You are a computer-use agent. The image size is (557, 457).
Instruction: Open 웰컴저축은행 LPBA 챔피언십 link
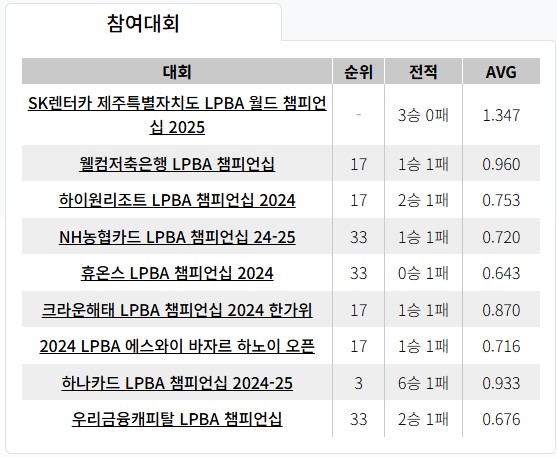177,164
